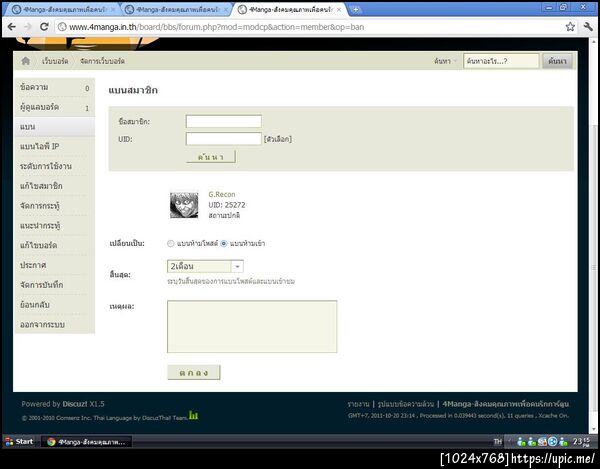Reload the page with refresh icon
Screen dimensions: 600x469
[x=44, y=27]
